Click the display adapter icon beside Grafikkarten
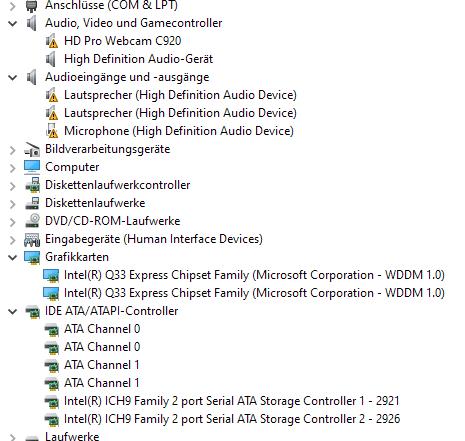 [x=32, y=257]
